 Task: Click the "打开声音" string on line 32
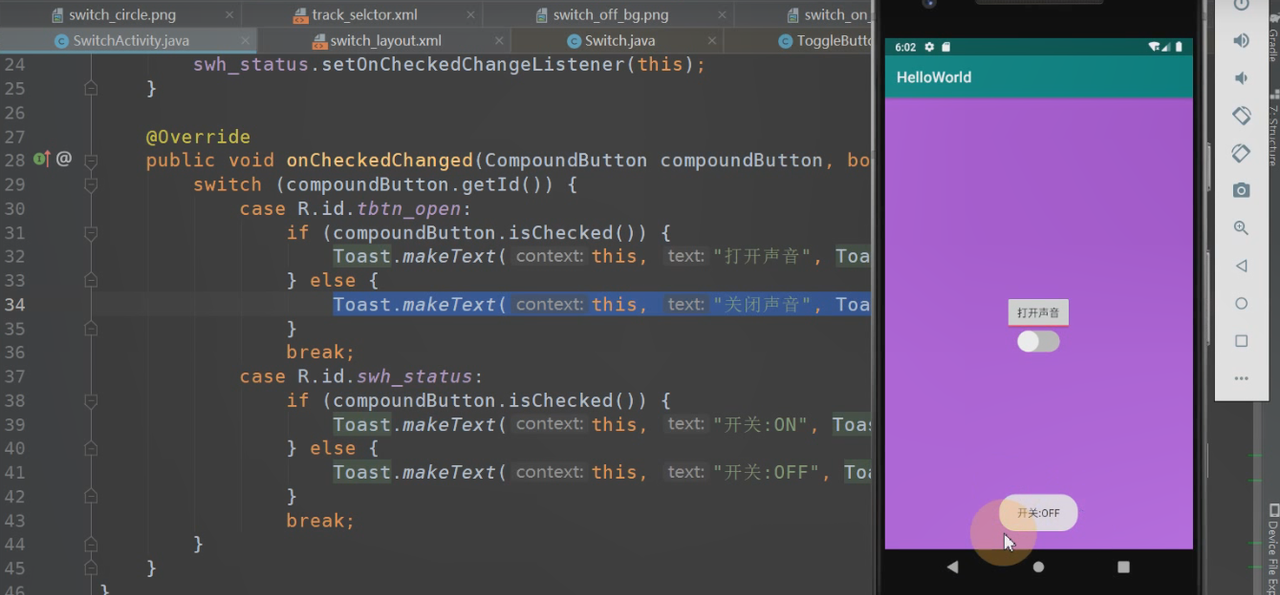[761, 256]
